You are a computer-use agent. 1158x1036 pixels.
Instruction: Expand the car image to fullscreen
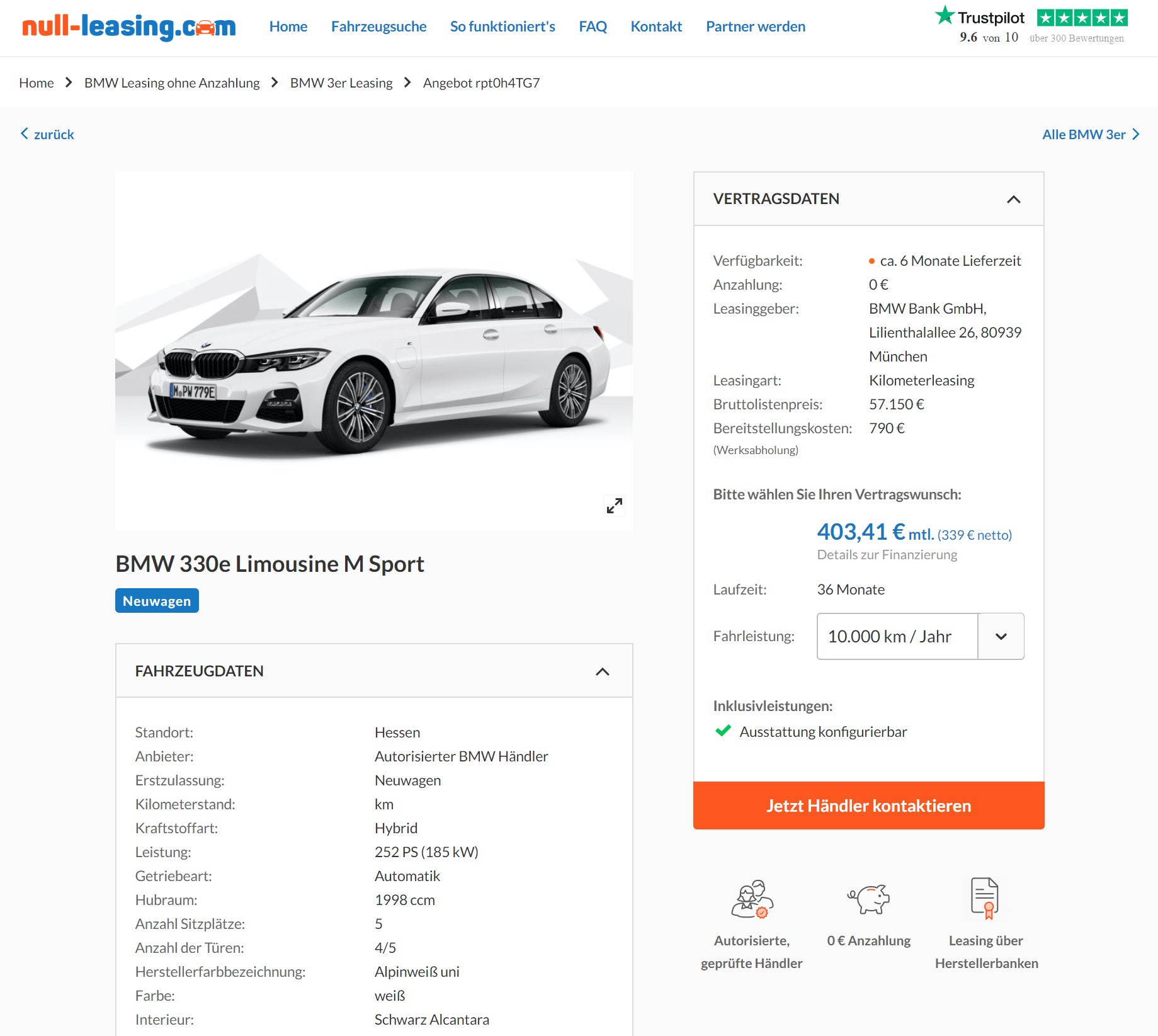coord(614,506)
